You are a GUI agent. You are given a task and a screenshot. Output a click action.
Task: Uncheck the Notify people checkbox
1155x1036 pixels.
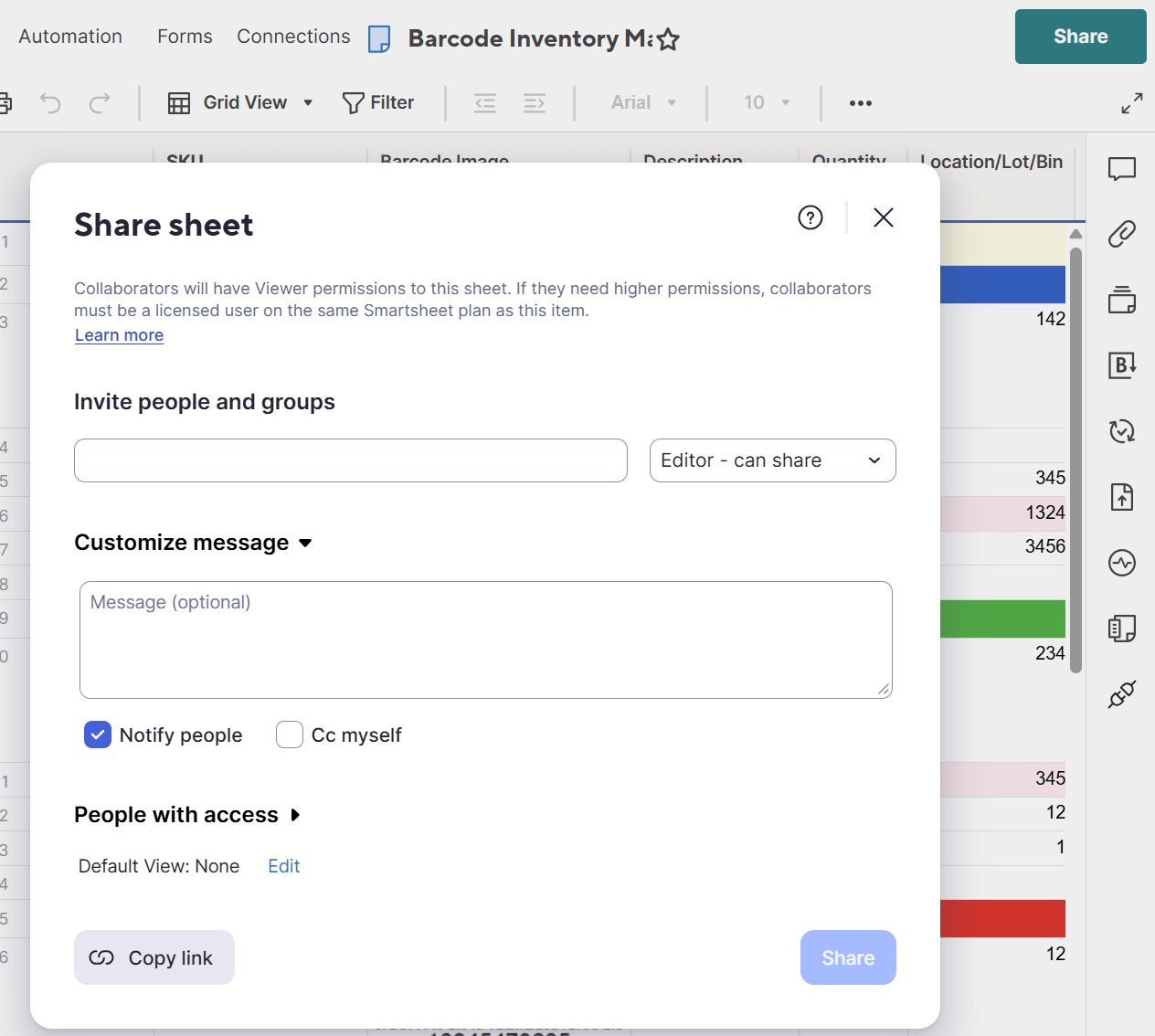tap(98, 735)
